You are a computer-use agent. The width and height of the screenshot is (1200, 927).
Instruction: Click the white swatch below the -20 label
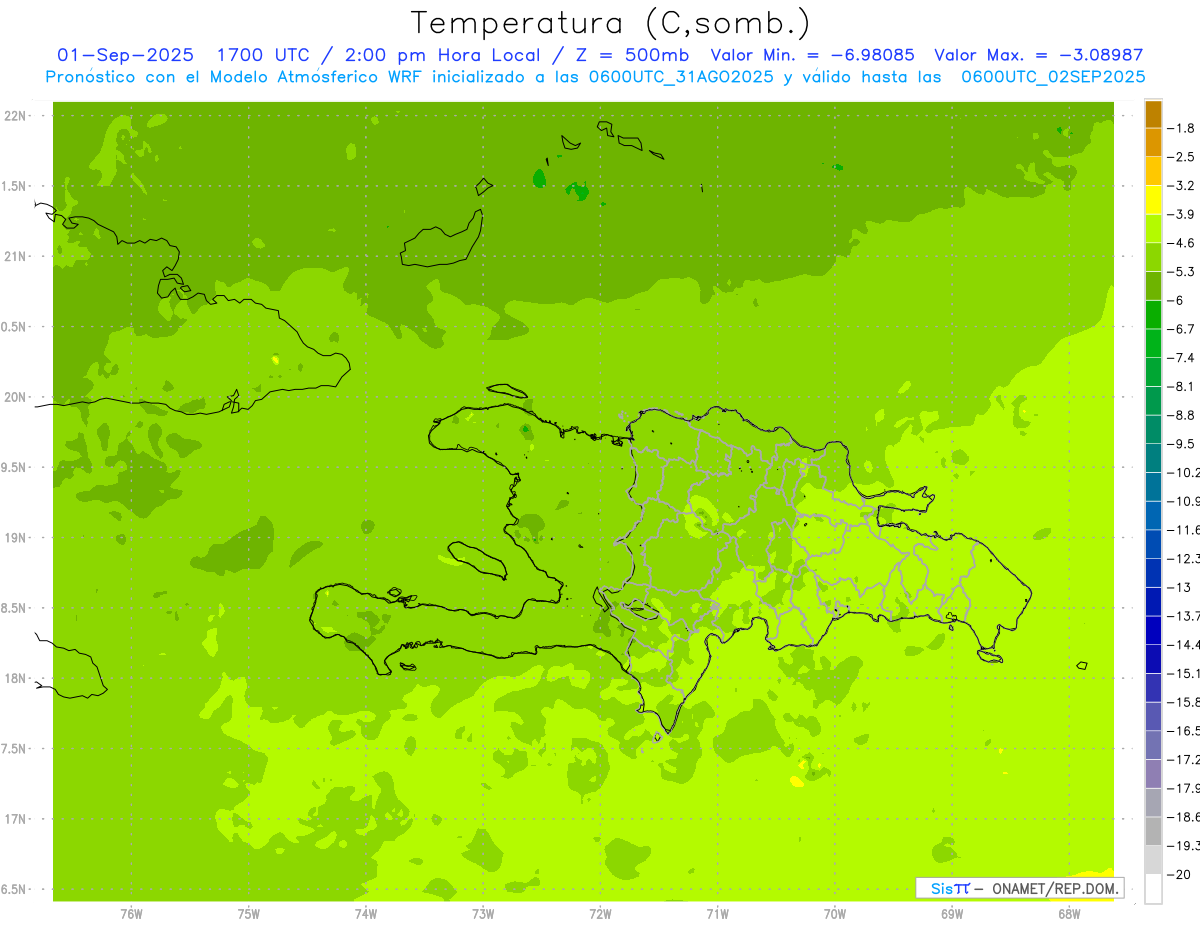[1153, 888]
